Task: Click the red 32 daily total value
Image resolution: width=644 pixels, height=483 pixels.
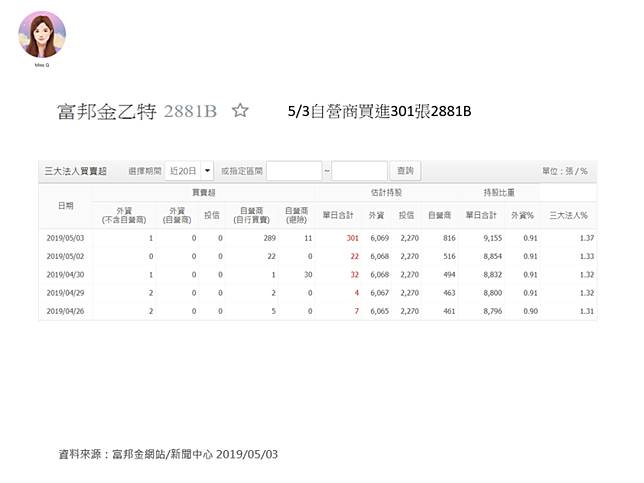Action: (354, 275)
